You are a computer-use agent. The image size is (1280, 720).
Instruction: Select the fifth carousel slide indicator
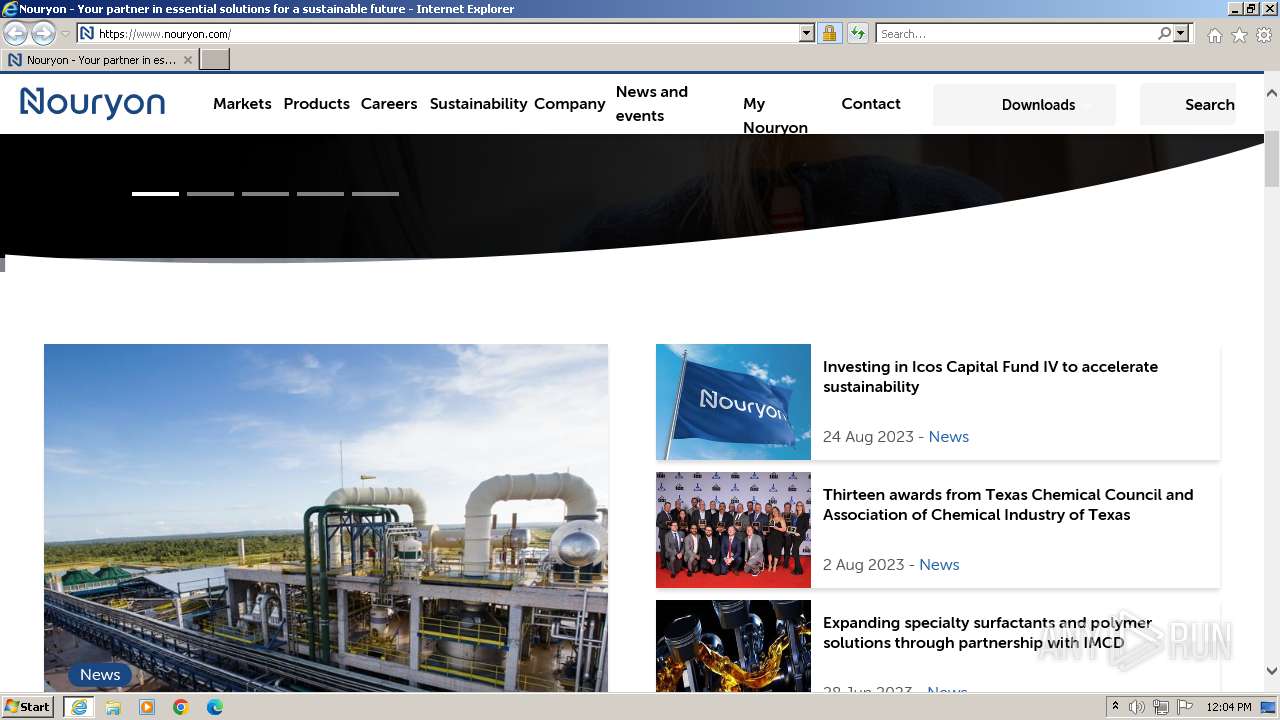coord(375,194)
